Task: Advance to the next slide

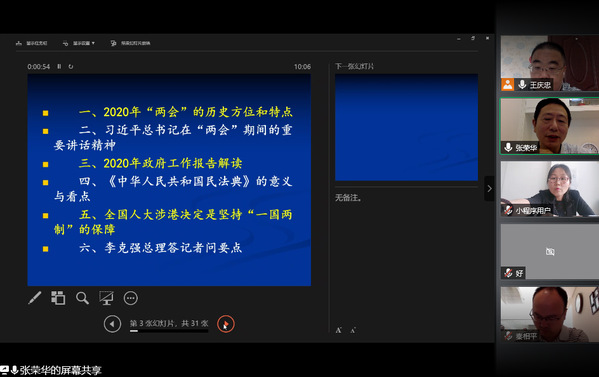Action: (226, 324)
